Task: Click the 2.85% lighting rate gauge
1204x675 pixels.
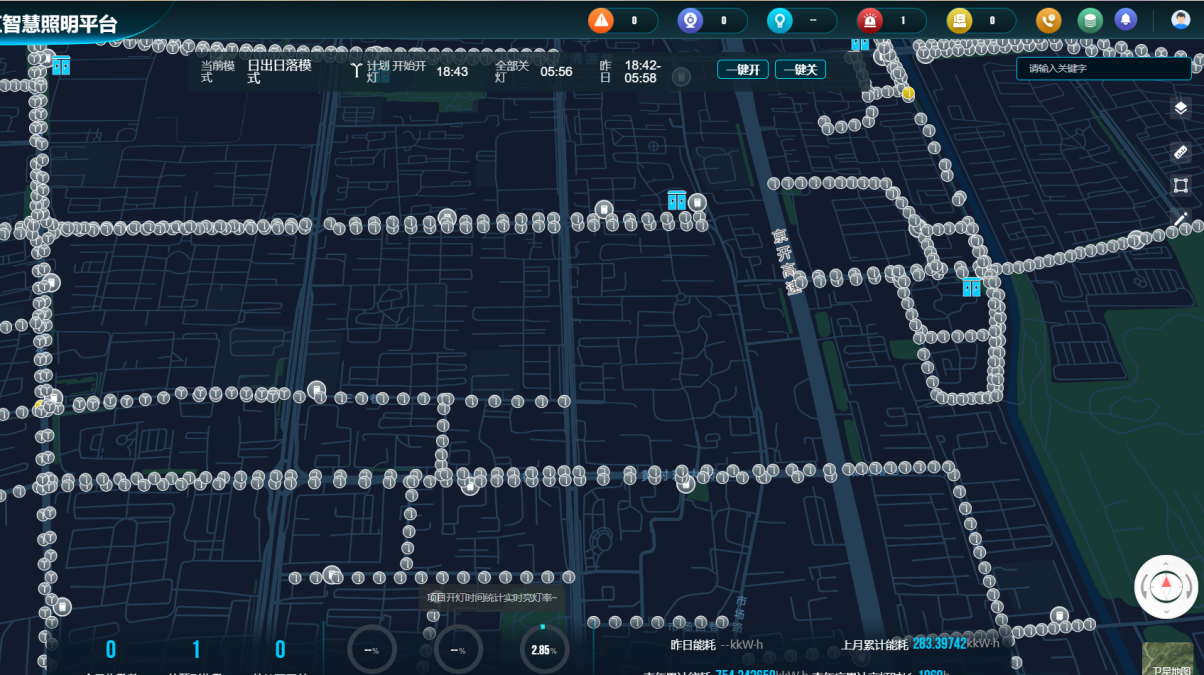Action: (x=544, y=650)
